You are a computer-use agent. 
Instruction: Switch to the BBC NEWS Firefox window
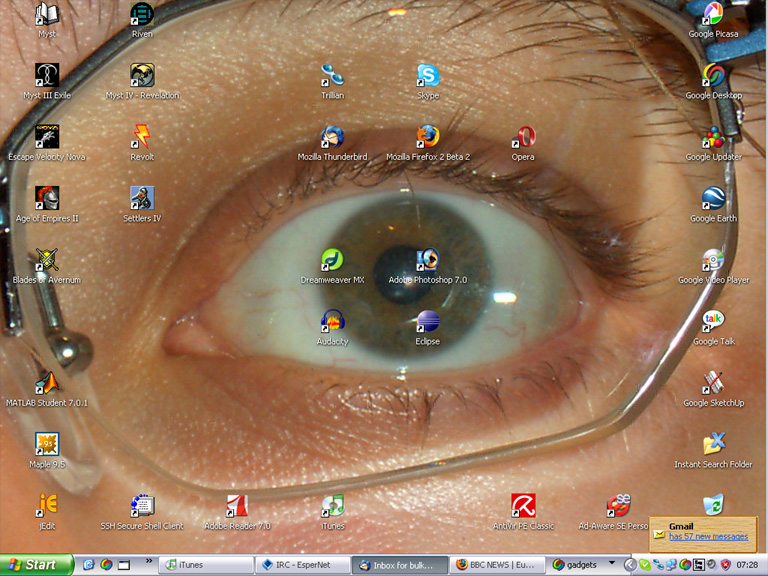point(496,565)
